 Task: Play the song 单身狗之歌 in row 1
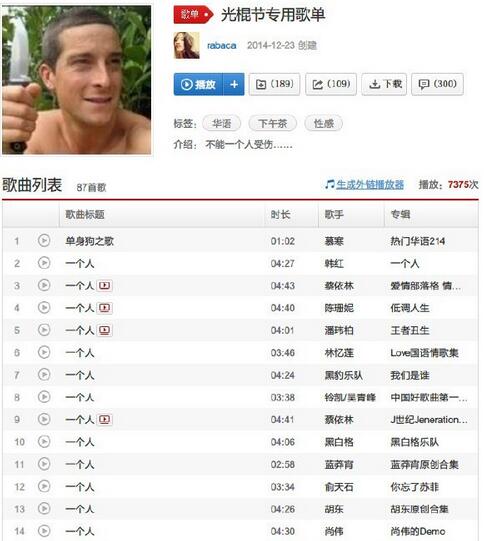click(44, 240)
